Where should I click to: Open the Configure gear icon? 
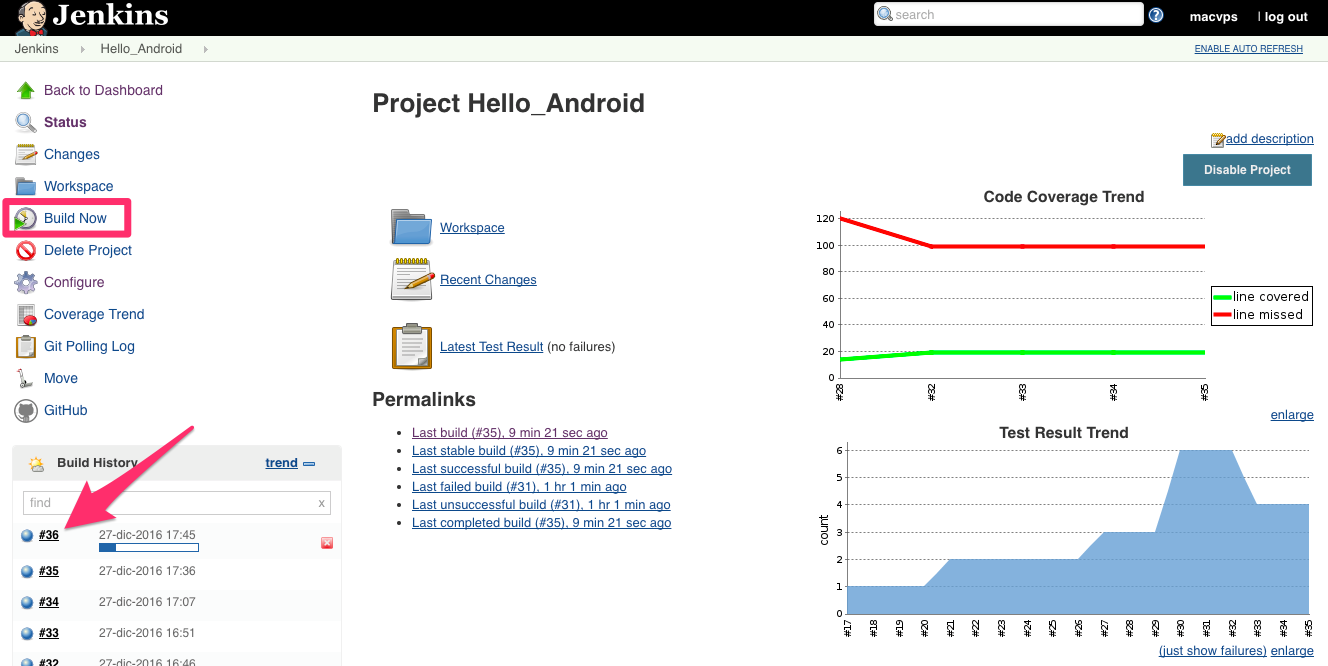(x=25, y=282)
